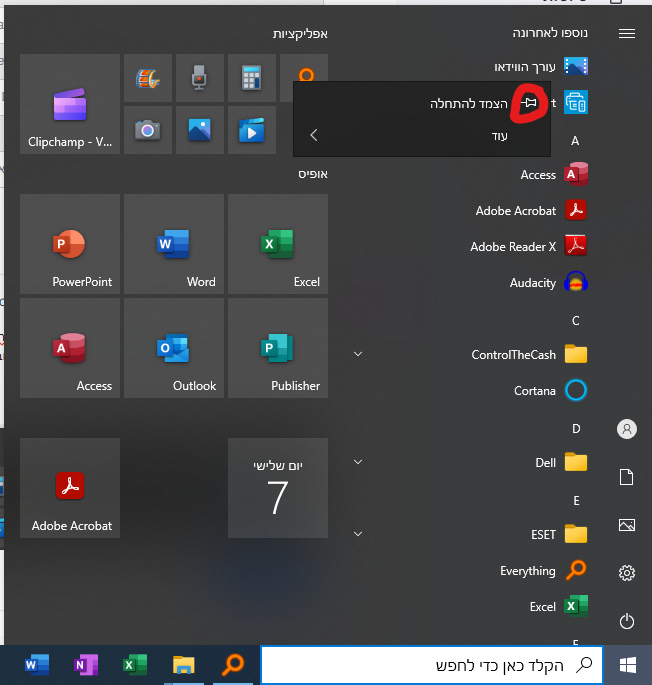
Task: Launch the PowerPoint tile
Action: point(70,244)
